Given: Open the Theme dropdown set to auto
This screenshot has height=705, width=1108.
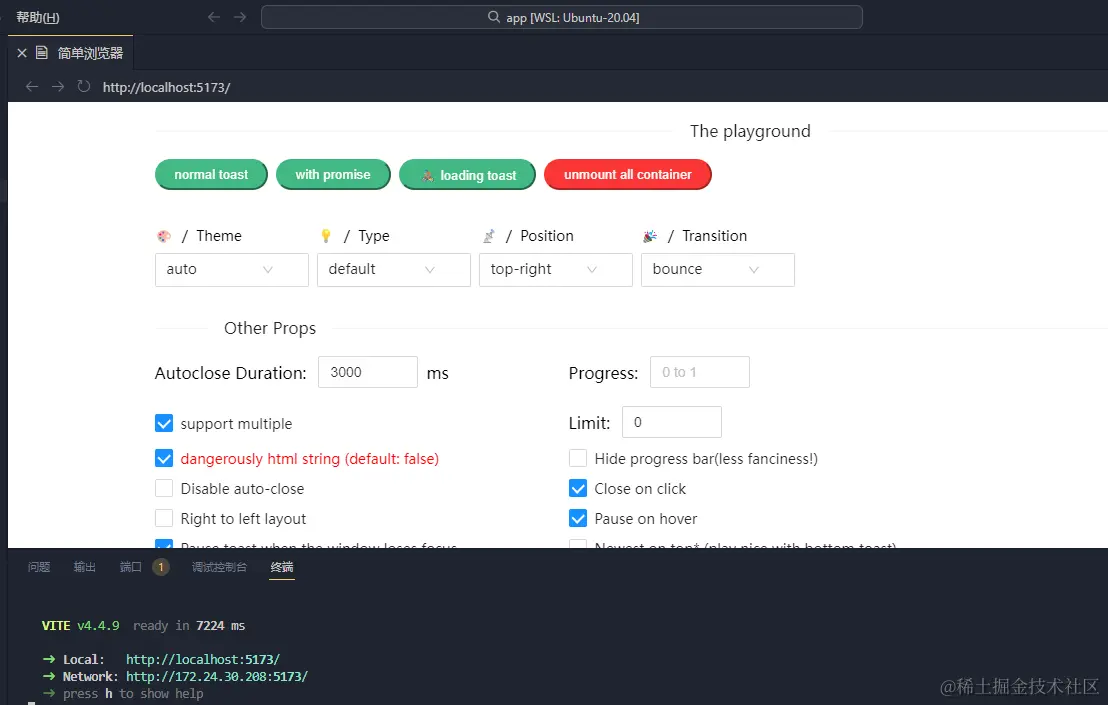Looking at the screenshot, I should coord(232,270).
